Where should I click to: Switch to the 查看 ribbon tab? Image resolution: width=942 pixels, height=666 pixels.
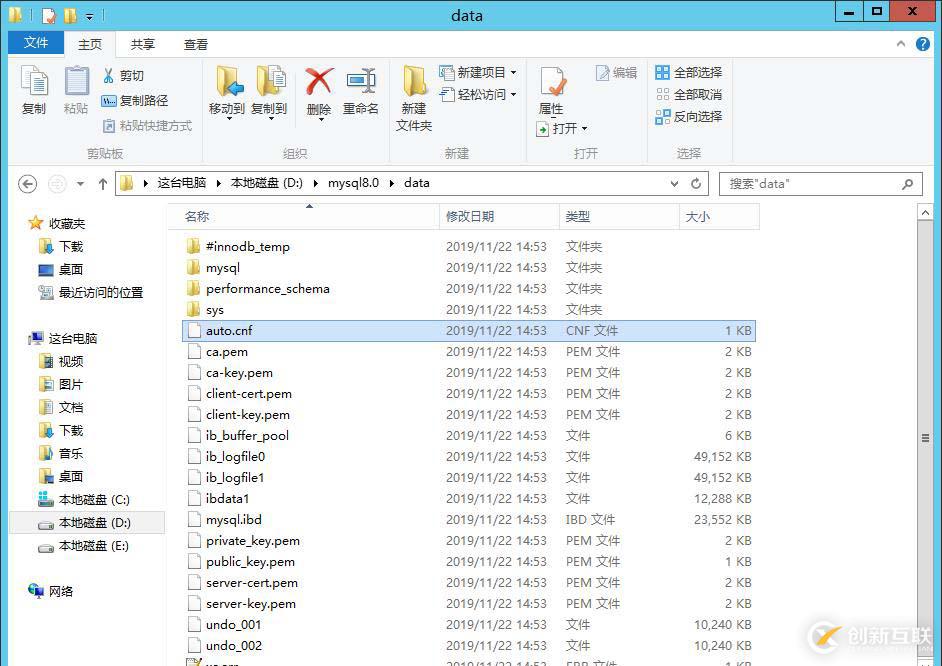coord(195,43)
